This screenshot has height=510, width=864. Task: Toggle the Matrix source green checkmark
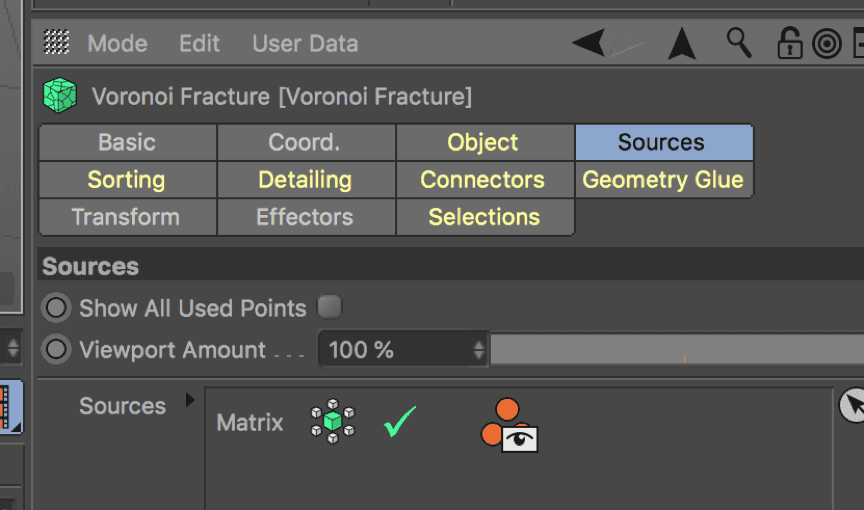click(x=399, y=422)
